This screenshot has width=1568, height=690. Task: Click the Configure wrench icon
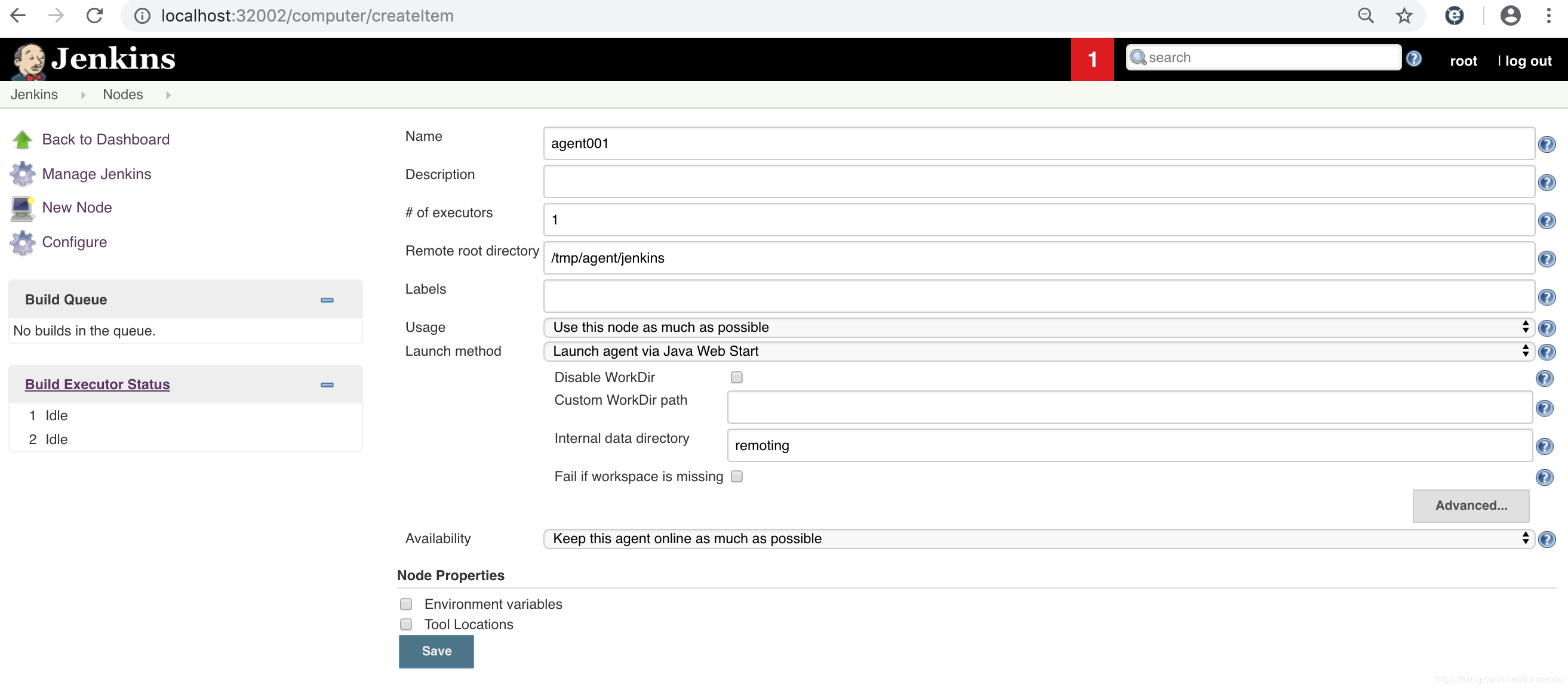point(21,242)
